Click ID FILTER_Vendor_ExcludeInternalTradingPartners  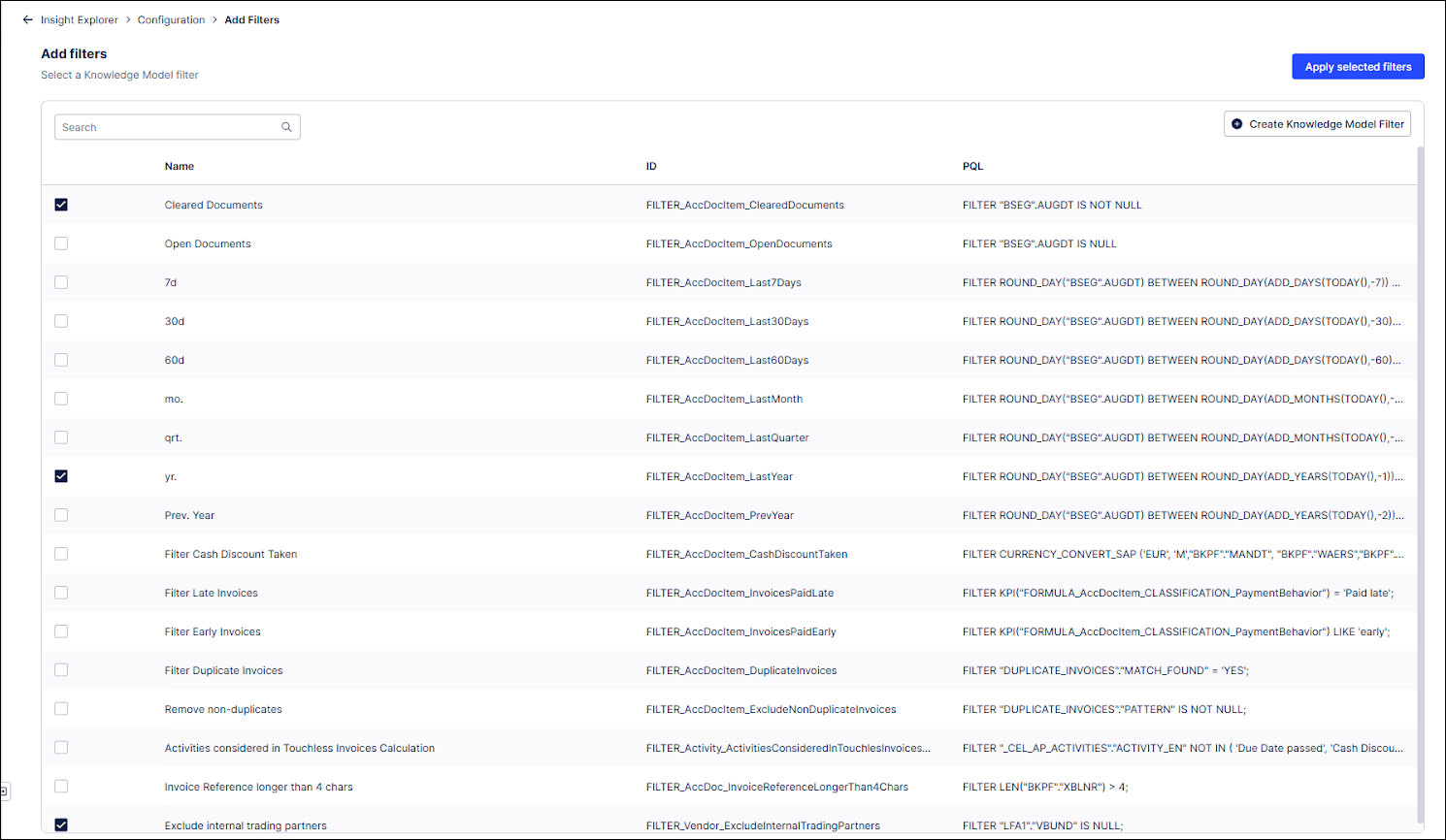[763, 825]
